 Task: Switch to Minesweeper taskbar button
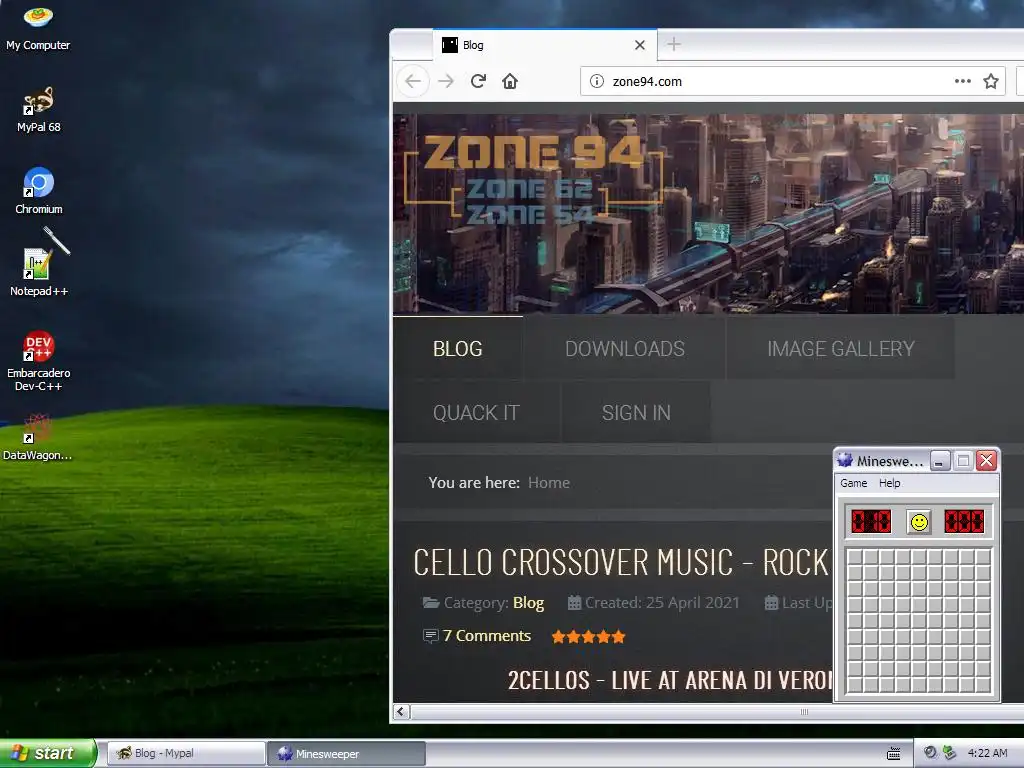(x=346, y=754)
